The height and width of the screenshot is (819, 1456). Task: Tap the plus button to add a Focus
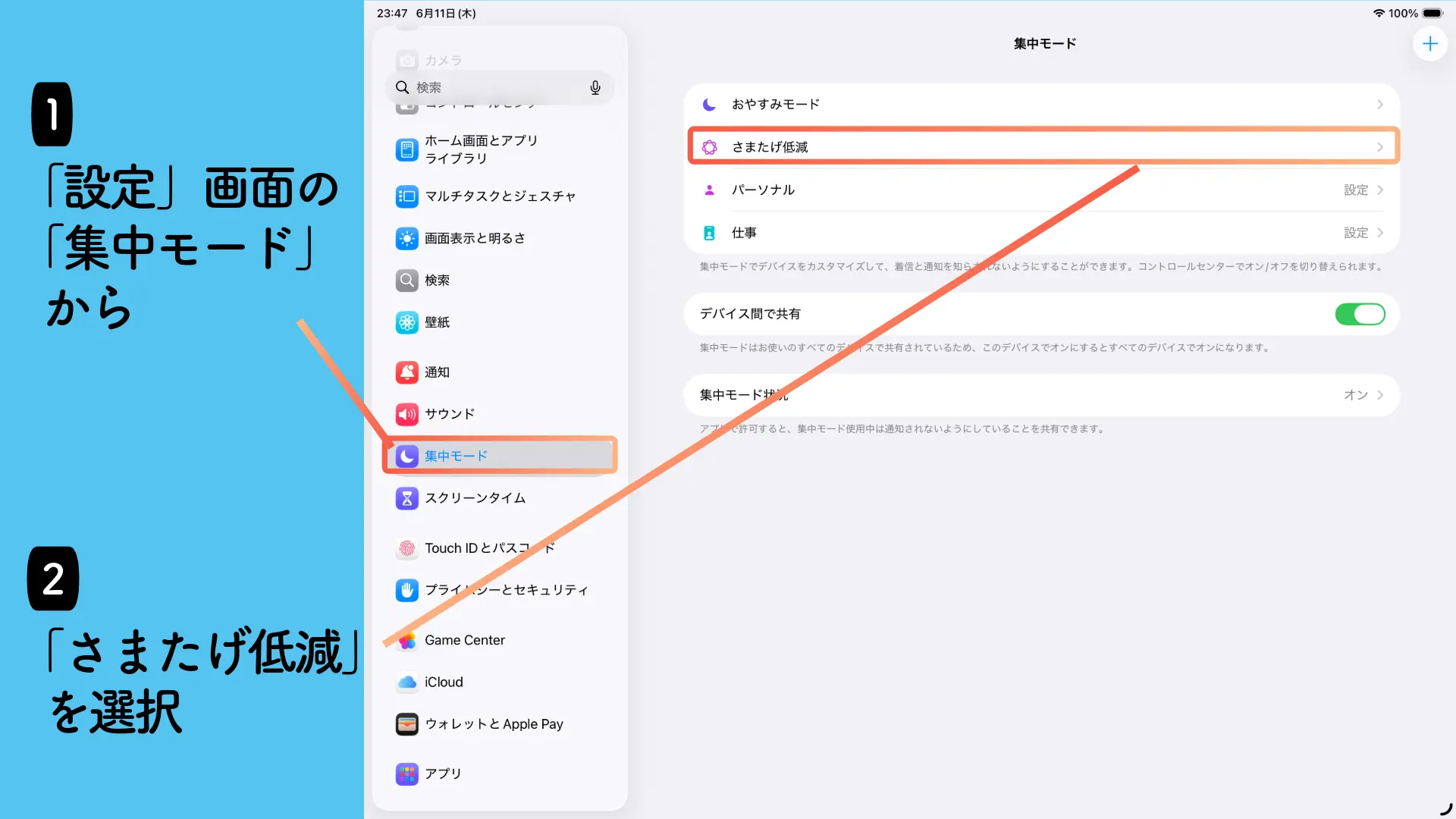click(x=1429, y=44)
